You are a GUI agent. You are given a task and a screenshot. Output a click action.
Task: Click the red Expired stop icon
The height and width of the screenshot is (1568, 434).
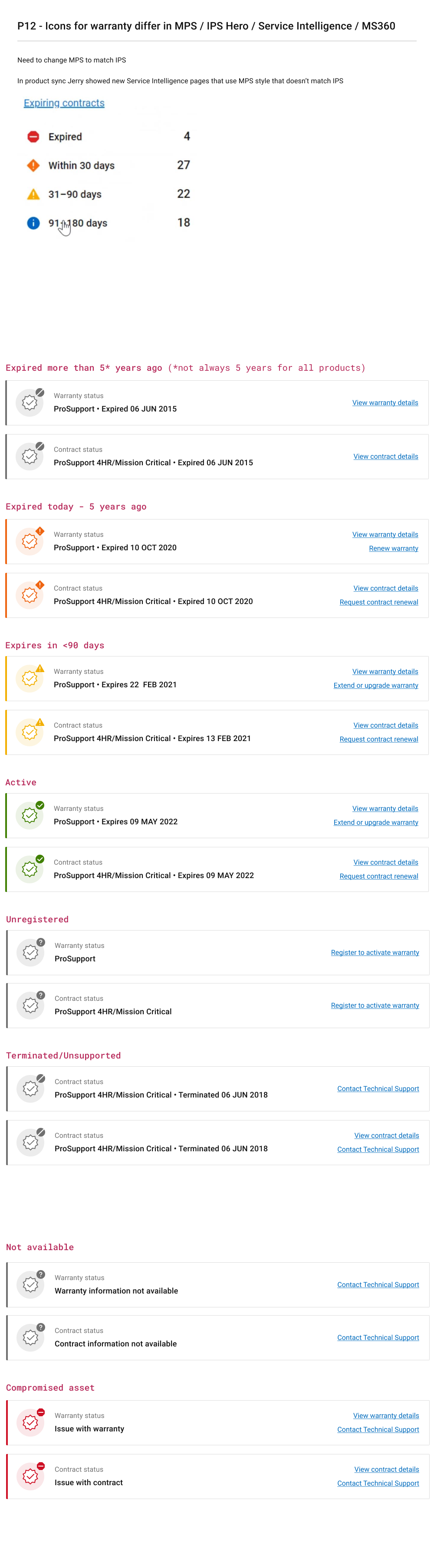[x=33, y=137]
